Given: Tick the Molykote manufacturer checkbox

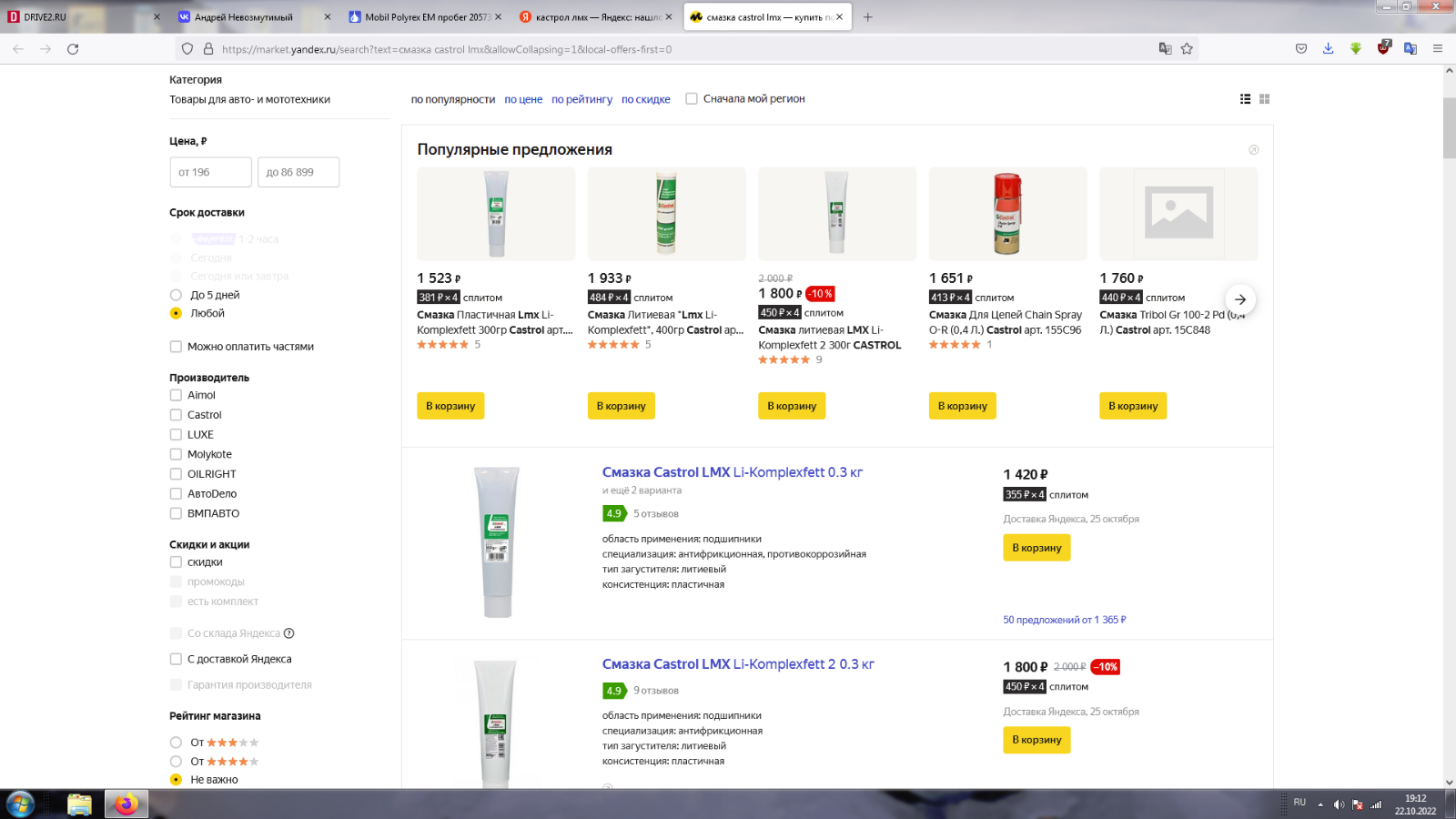Looking at the screenshot, I should [x=176, y=454].
